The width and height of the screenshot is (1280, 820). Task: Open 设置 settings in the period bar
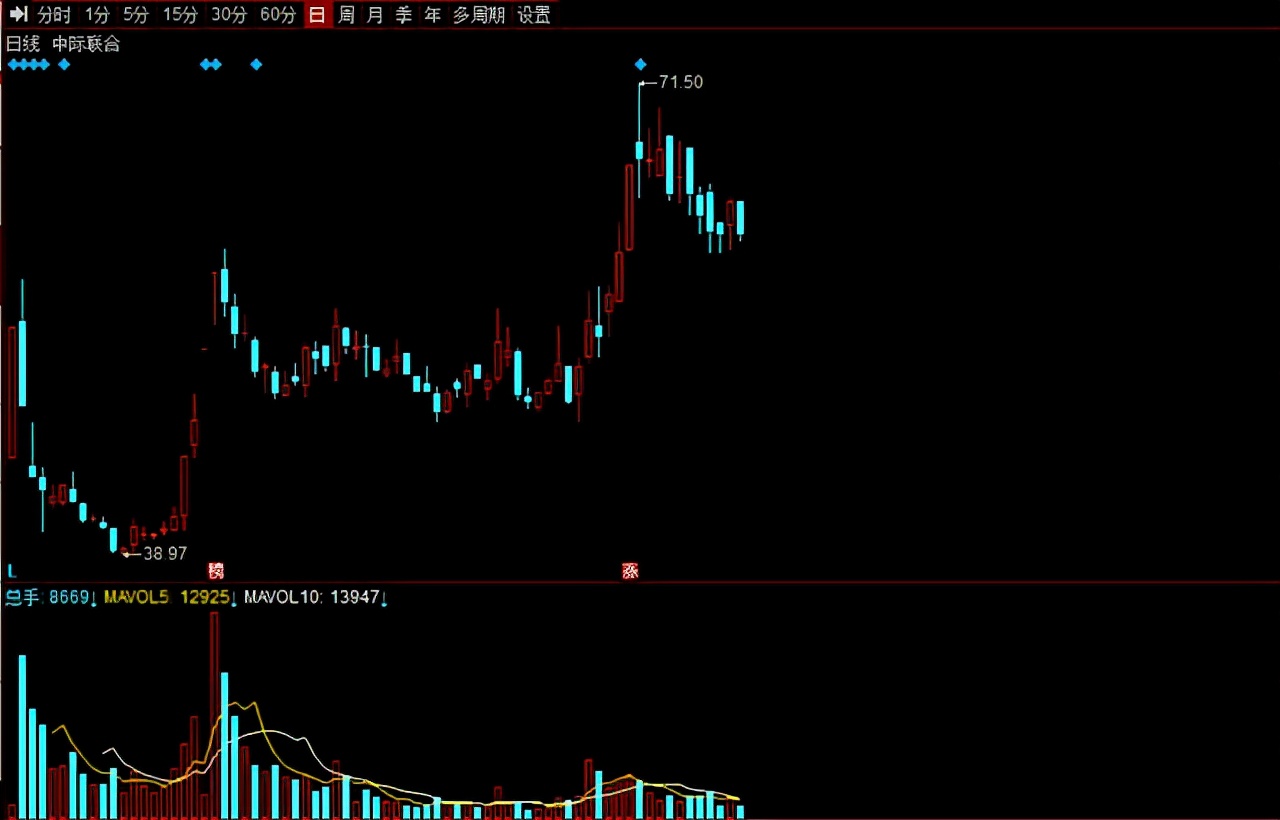[534, 14]
